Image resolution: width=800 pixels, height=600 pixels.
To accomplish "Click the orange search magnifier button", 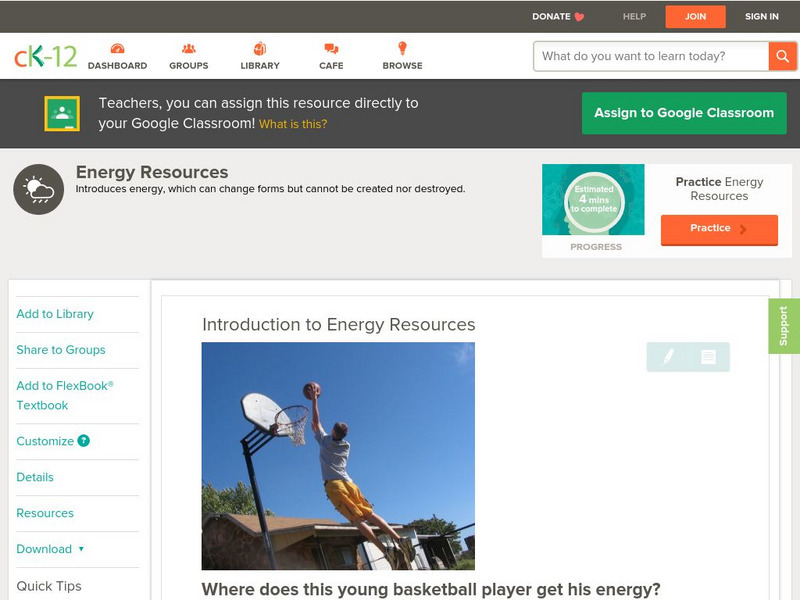I will coord(782,56).
